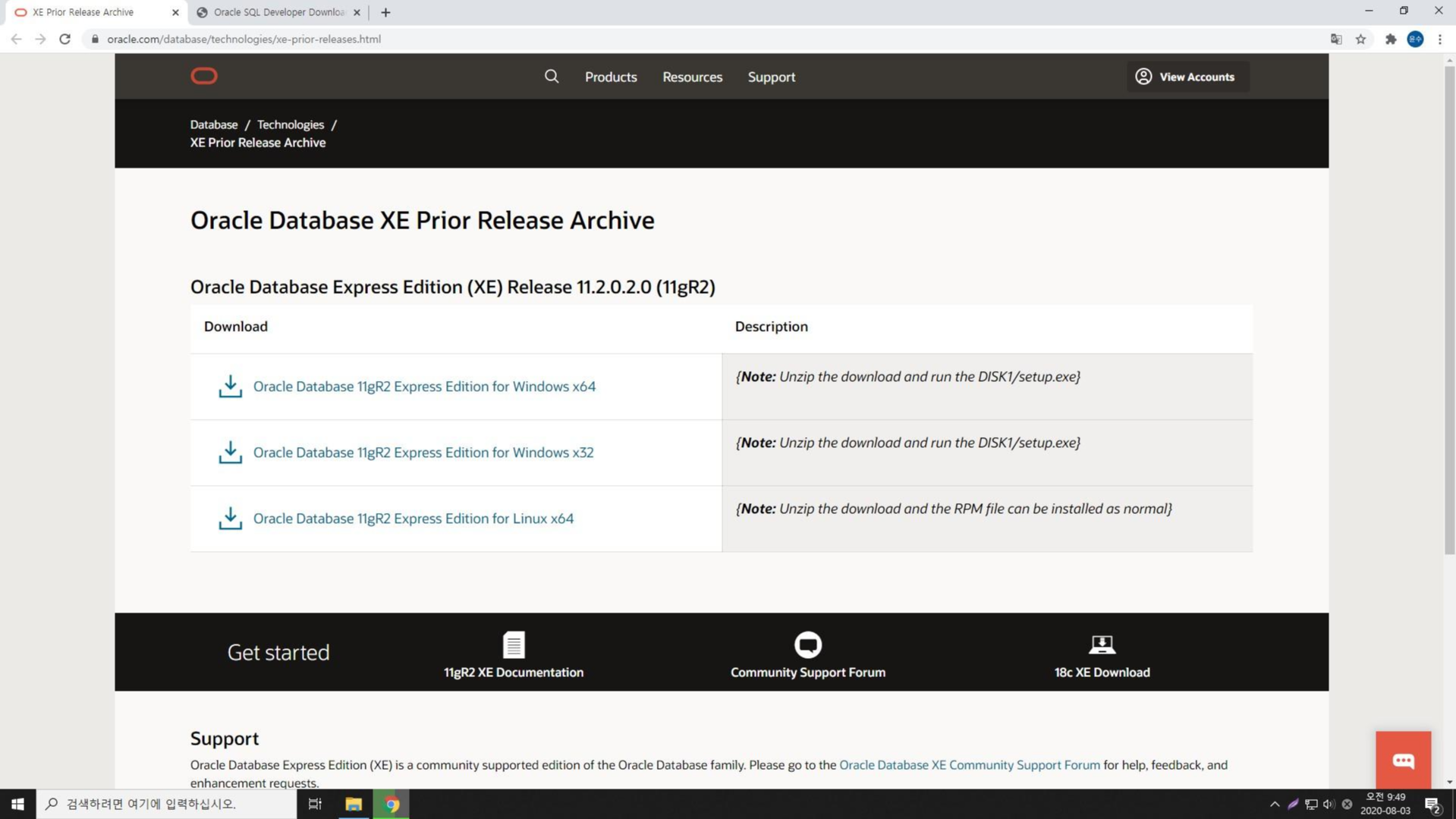1456x819 pixels.
Task: Download Oracle Database 11gR2 Express for Linux x64
Action: coord(414,518)
